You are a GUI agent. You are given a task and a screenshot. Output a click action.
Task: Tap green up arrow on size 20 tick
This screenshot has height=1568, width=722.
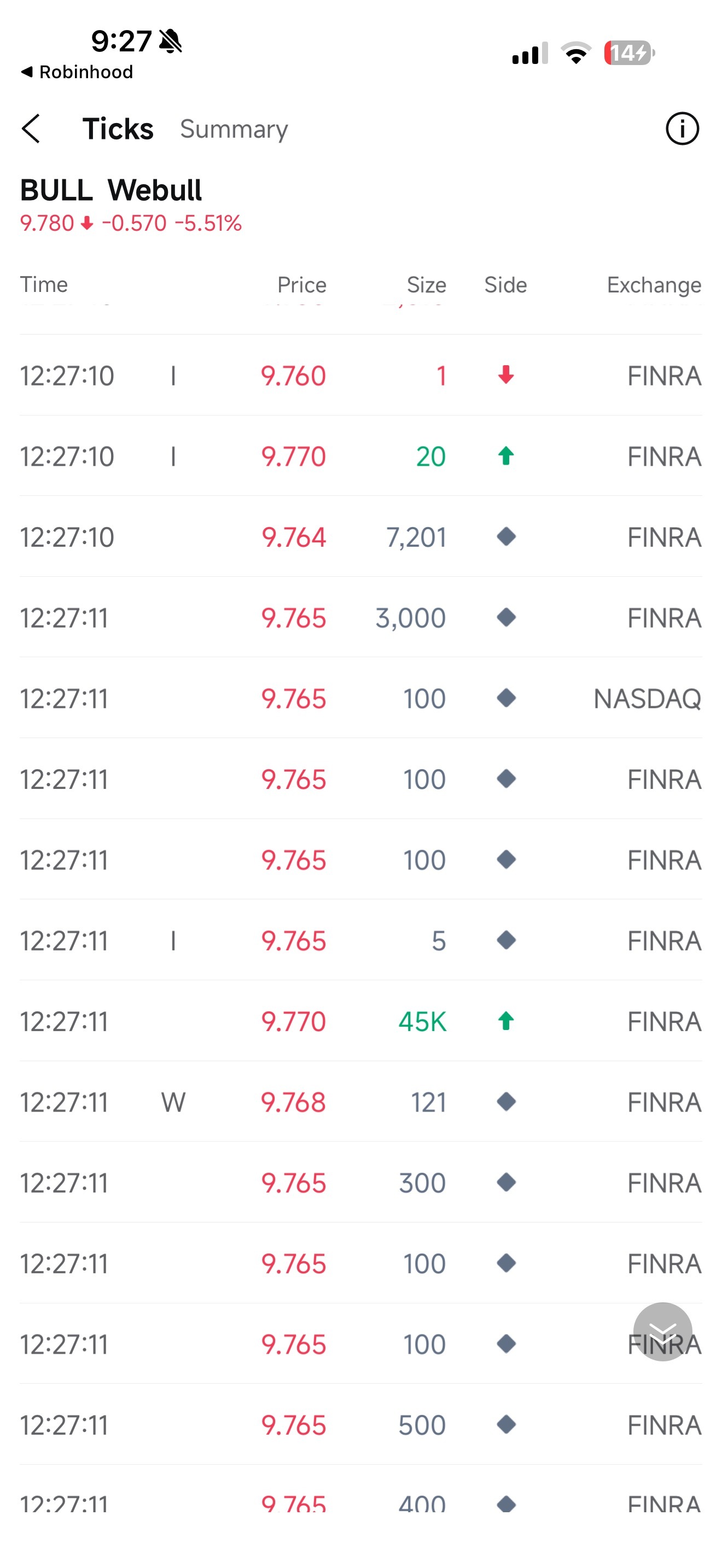click(506, 456)
